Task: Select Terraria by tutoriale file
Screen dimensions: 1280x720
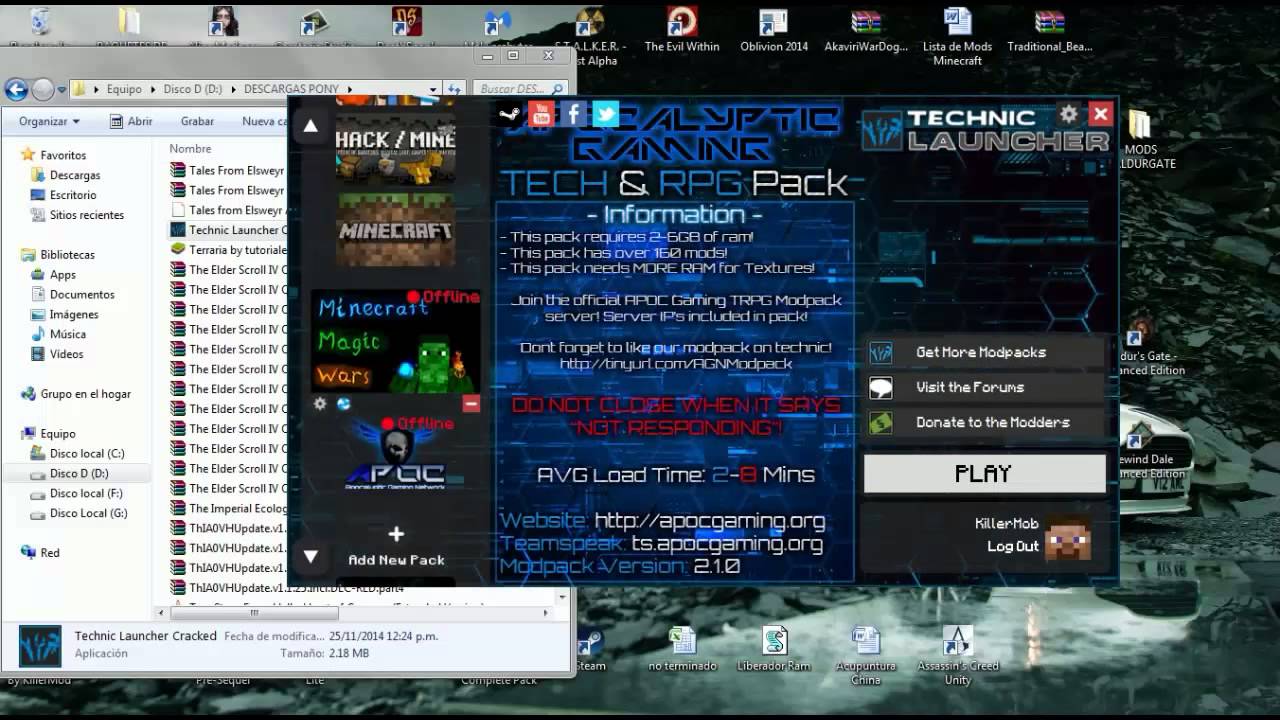Action: coord(230,250)
